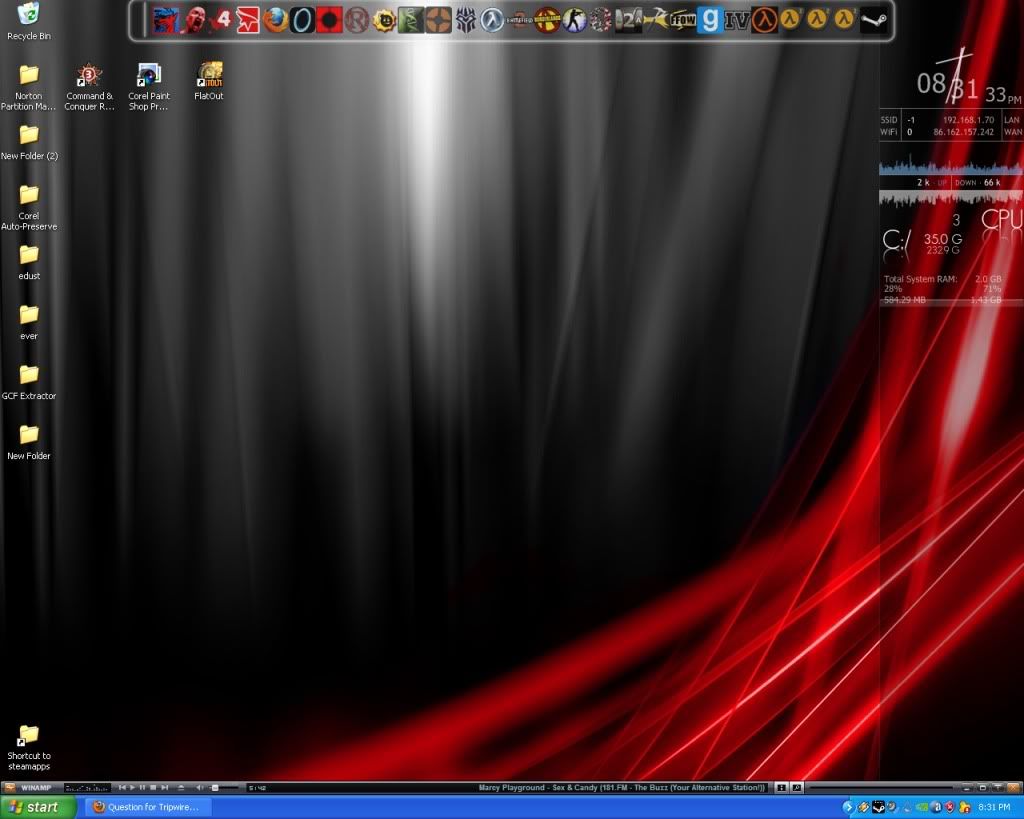Launch Garry's Mod from the dock
The height and width of the screenshot is (819, 1024).
[x=709, y=19]
